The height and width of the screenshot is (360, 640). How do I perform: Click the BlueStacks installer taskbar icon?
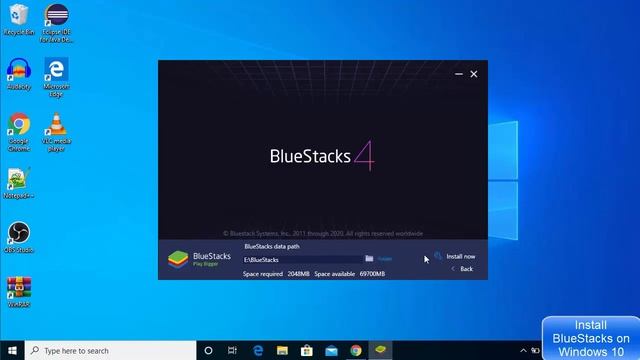(380, 350)
